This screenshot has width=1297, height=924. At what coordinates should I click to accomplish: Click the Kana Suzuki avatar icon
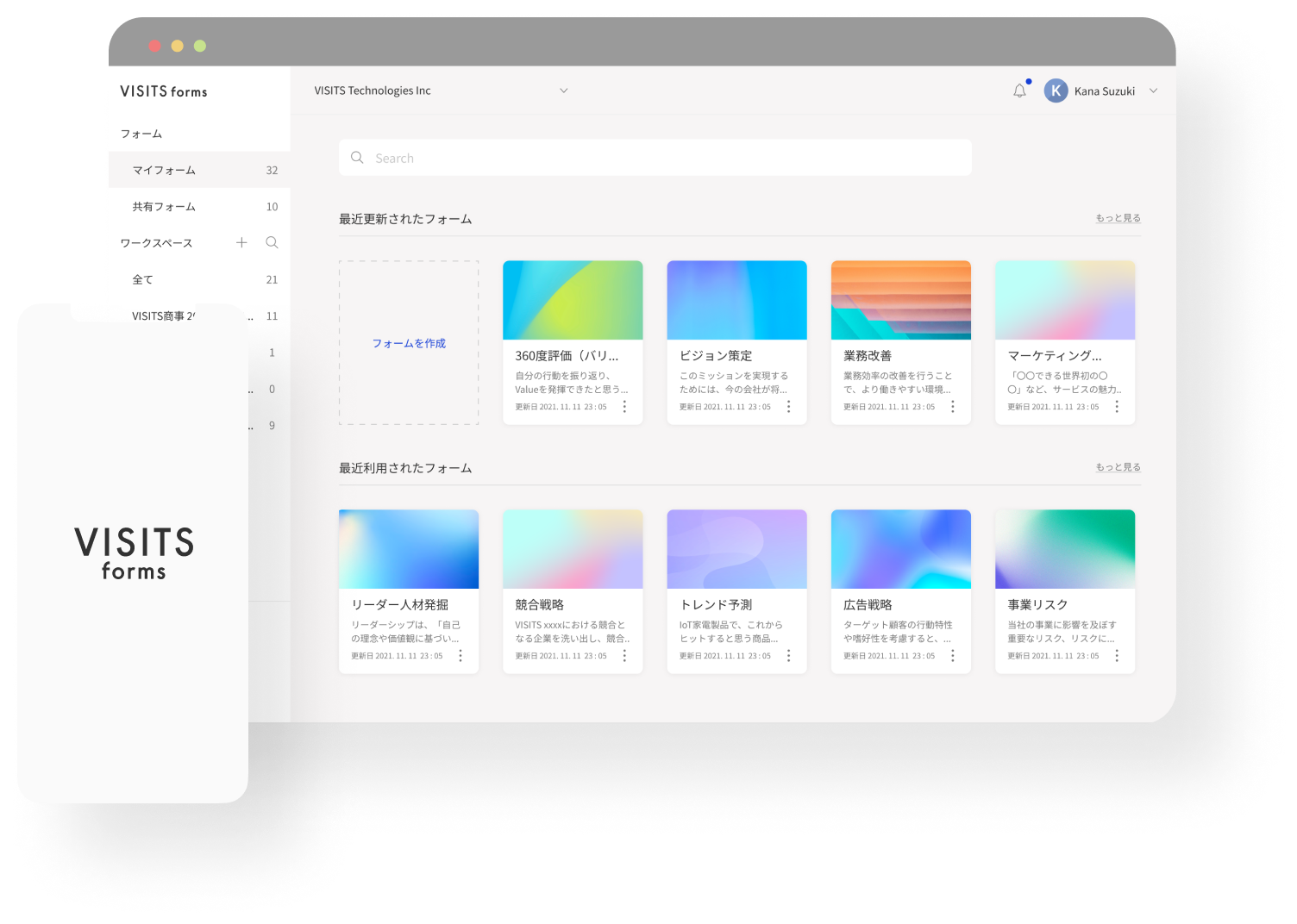pos(1056,91)
